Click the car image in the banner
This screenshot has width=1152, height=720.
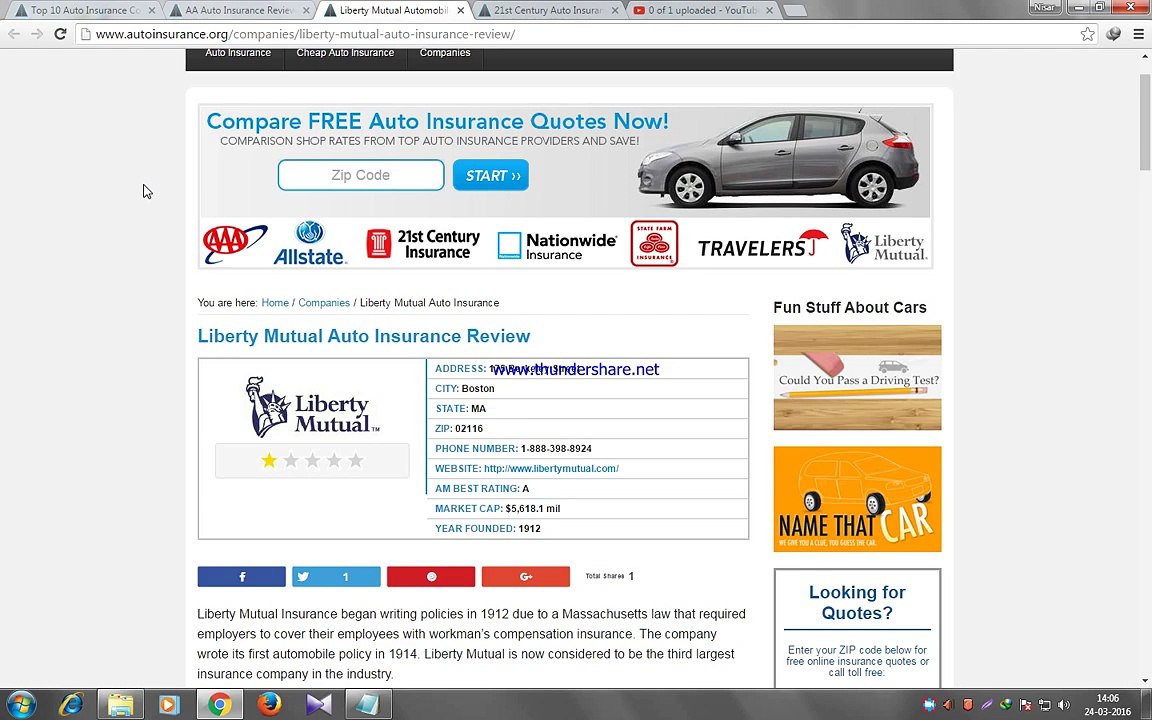click(x=777, y=159)
